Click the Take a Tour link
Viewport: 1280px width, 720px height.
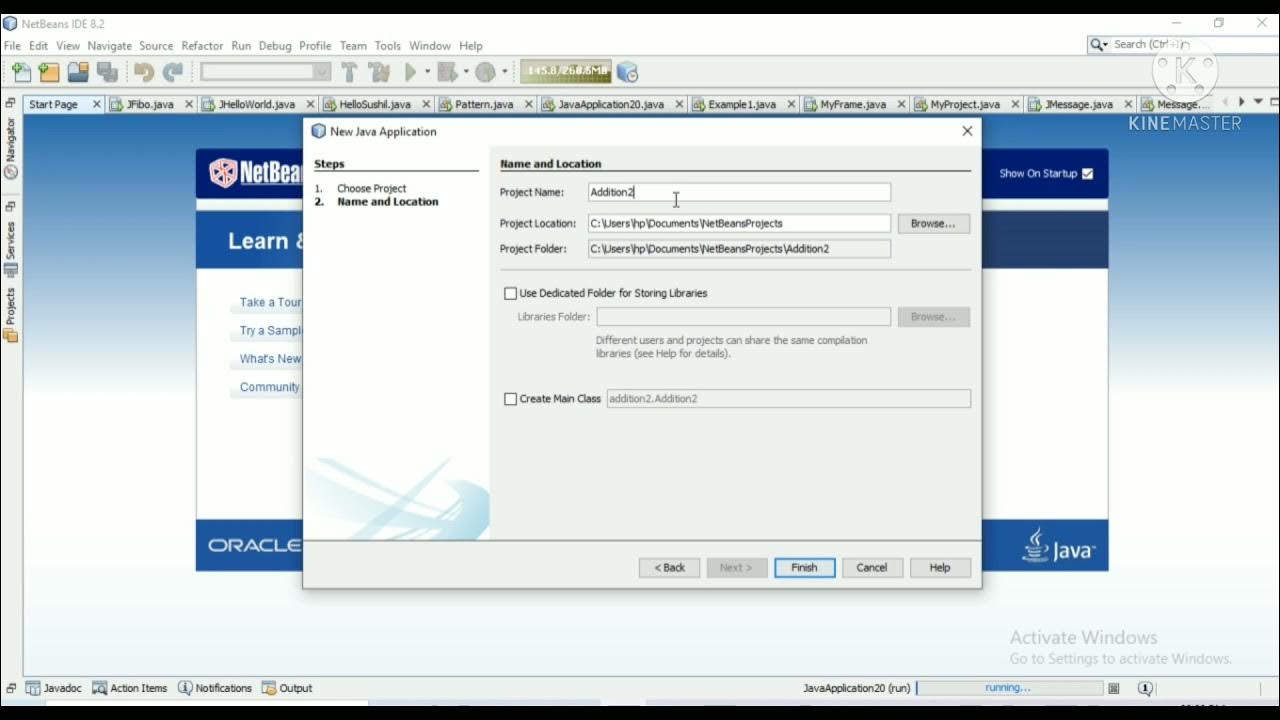[x=270, y=302]
